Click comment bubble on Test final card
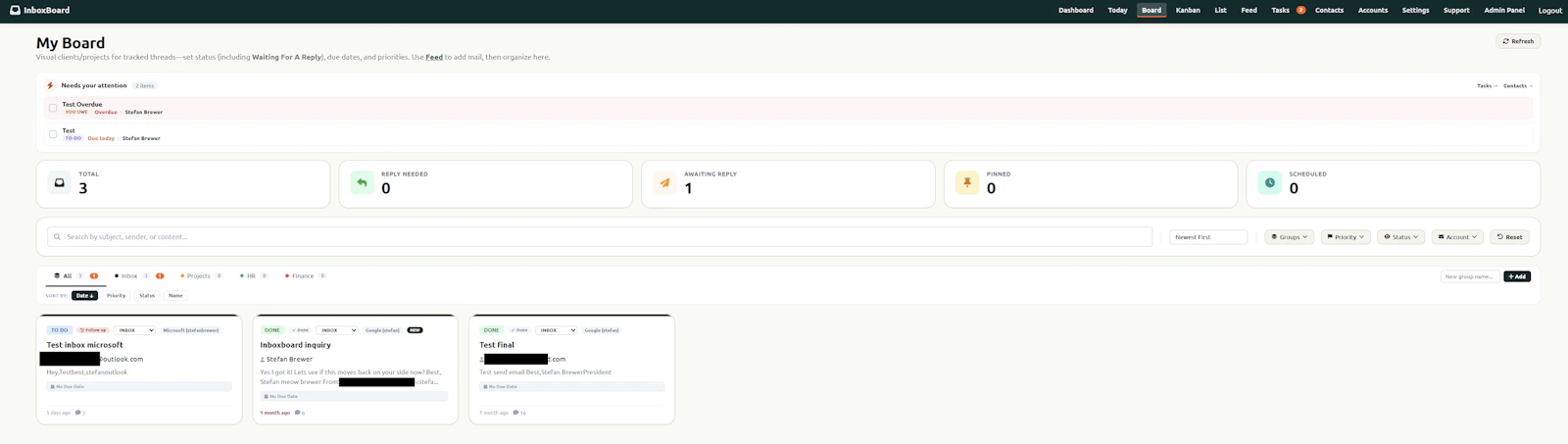 (x=516, y=413)
